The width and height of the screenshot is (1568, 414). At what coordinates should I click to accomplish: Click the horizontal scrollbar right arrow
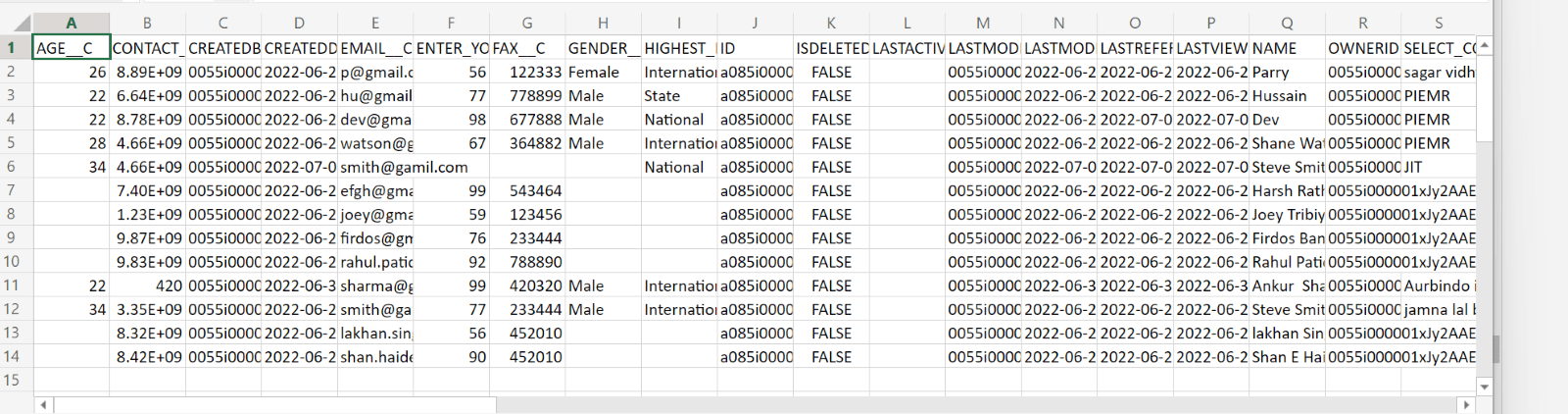(x=1466, y=404)
